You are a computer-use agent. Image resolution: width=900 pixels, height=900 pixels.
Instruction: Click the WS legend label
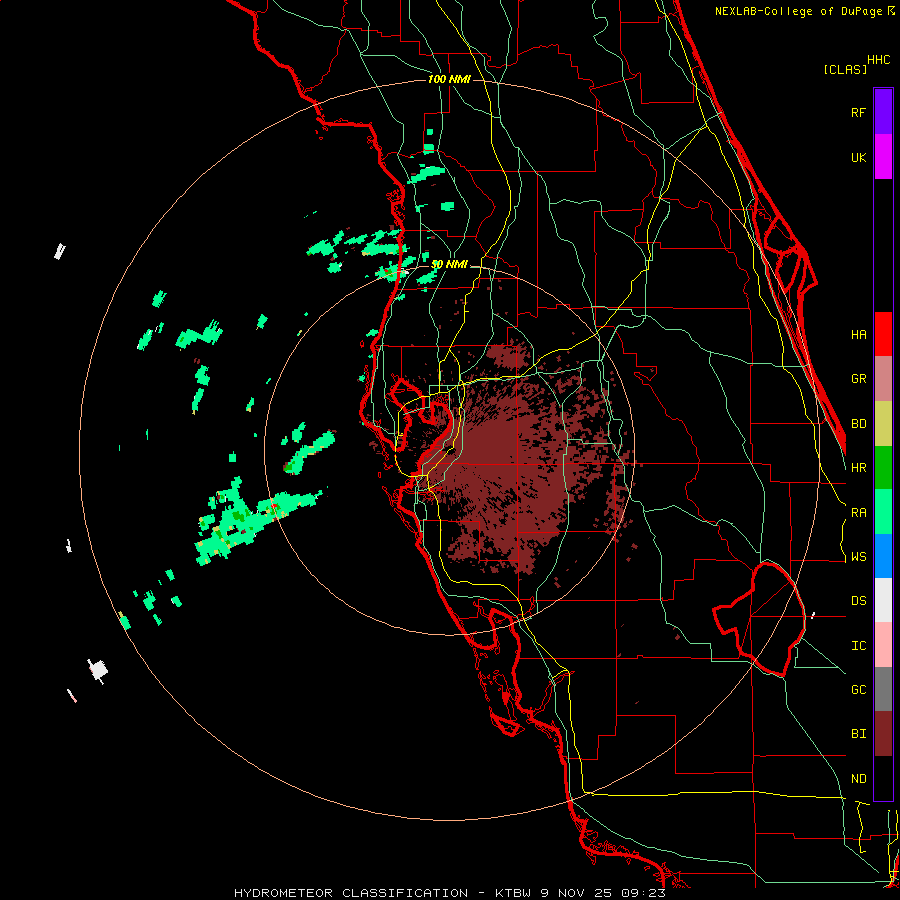858,557
